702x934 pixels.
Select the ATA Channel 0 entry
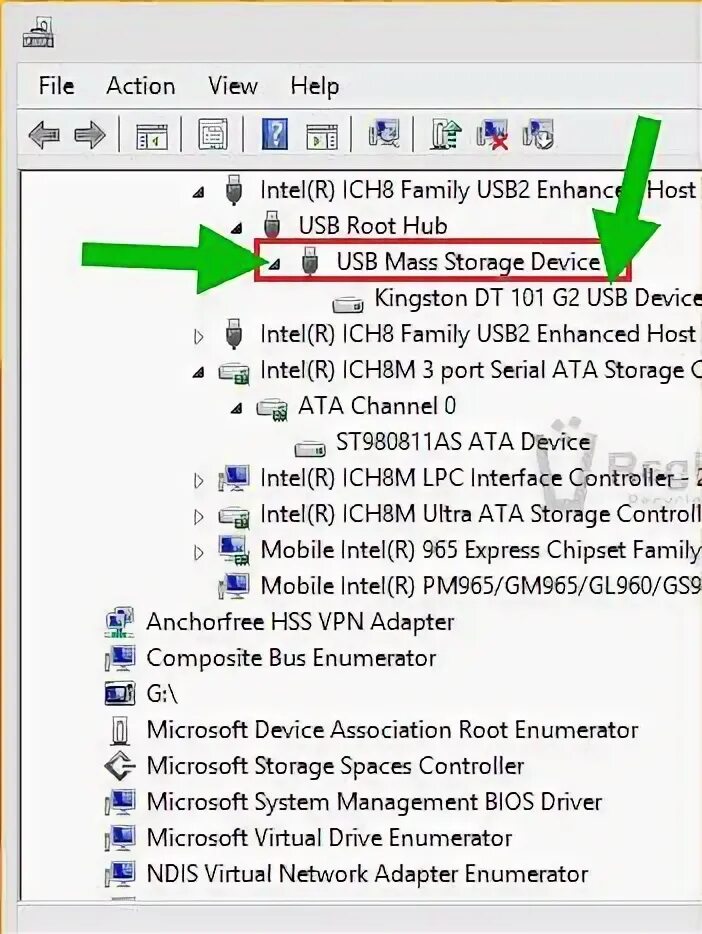click(x=377, y=406)
